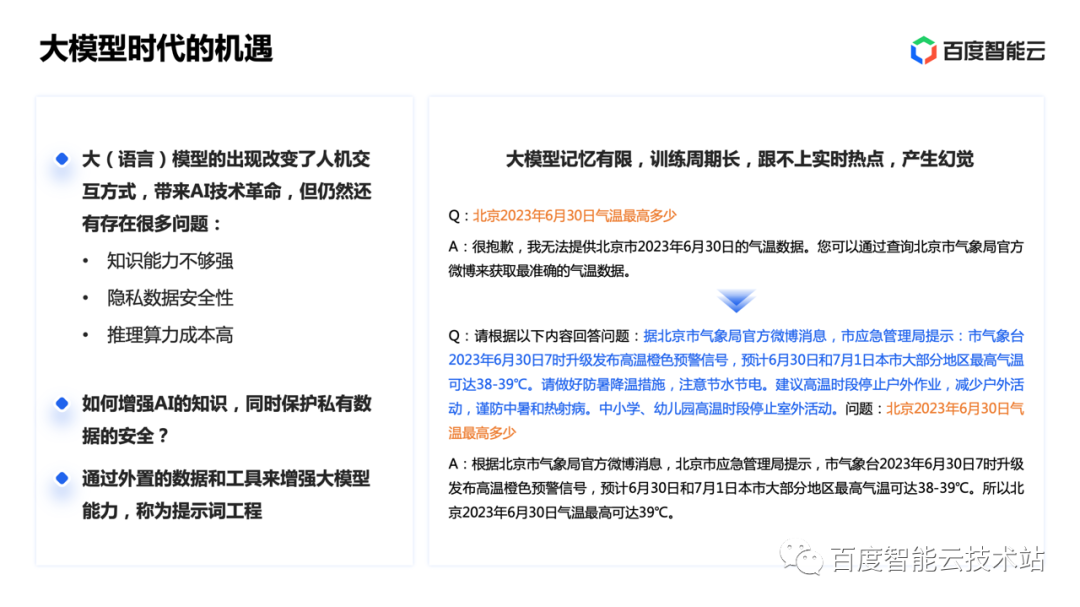Image resolution: width=1080 pixels, height=607 pixels.
Task: Click the blue downward chevron arrow between Q&A
Action: [x=736, y=300]
